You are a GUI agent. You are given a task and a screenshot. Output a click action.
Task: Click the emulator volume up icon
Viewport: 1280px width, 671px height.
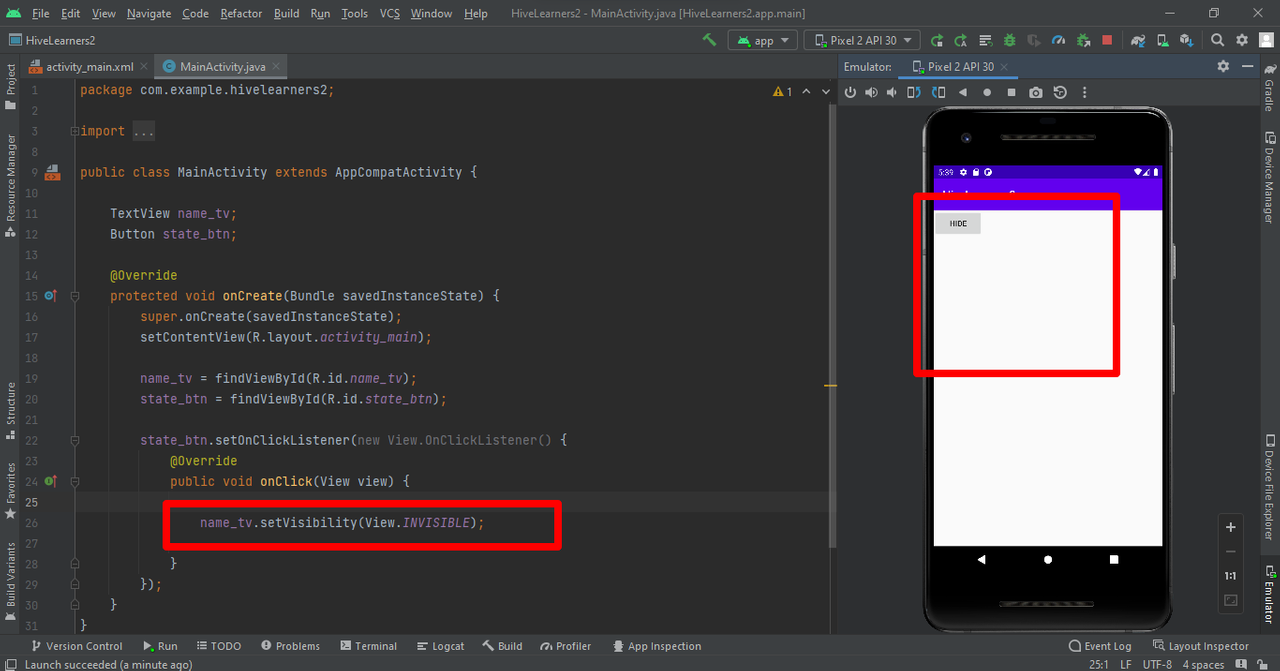click(x=872, y=92)
